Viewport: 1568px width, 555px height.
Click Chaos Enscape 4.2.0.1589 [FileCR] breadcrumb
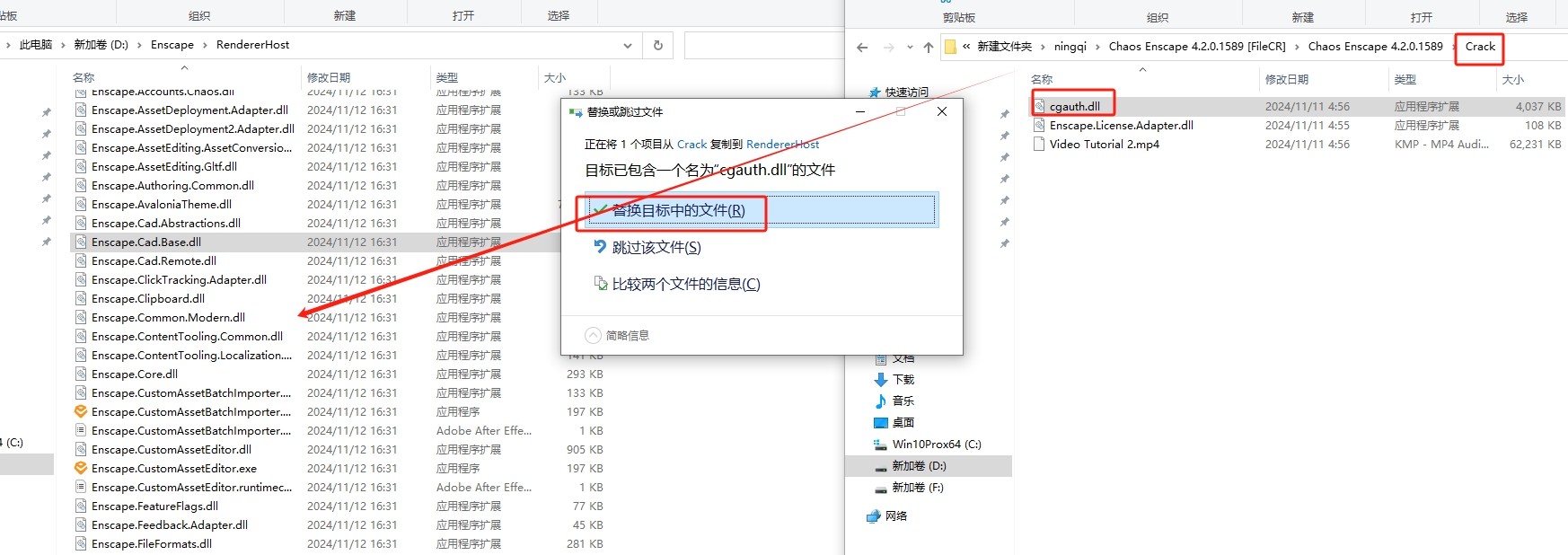(1197, 46)
